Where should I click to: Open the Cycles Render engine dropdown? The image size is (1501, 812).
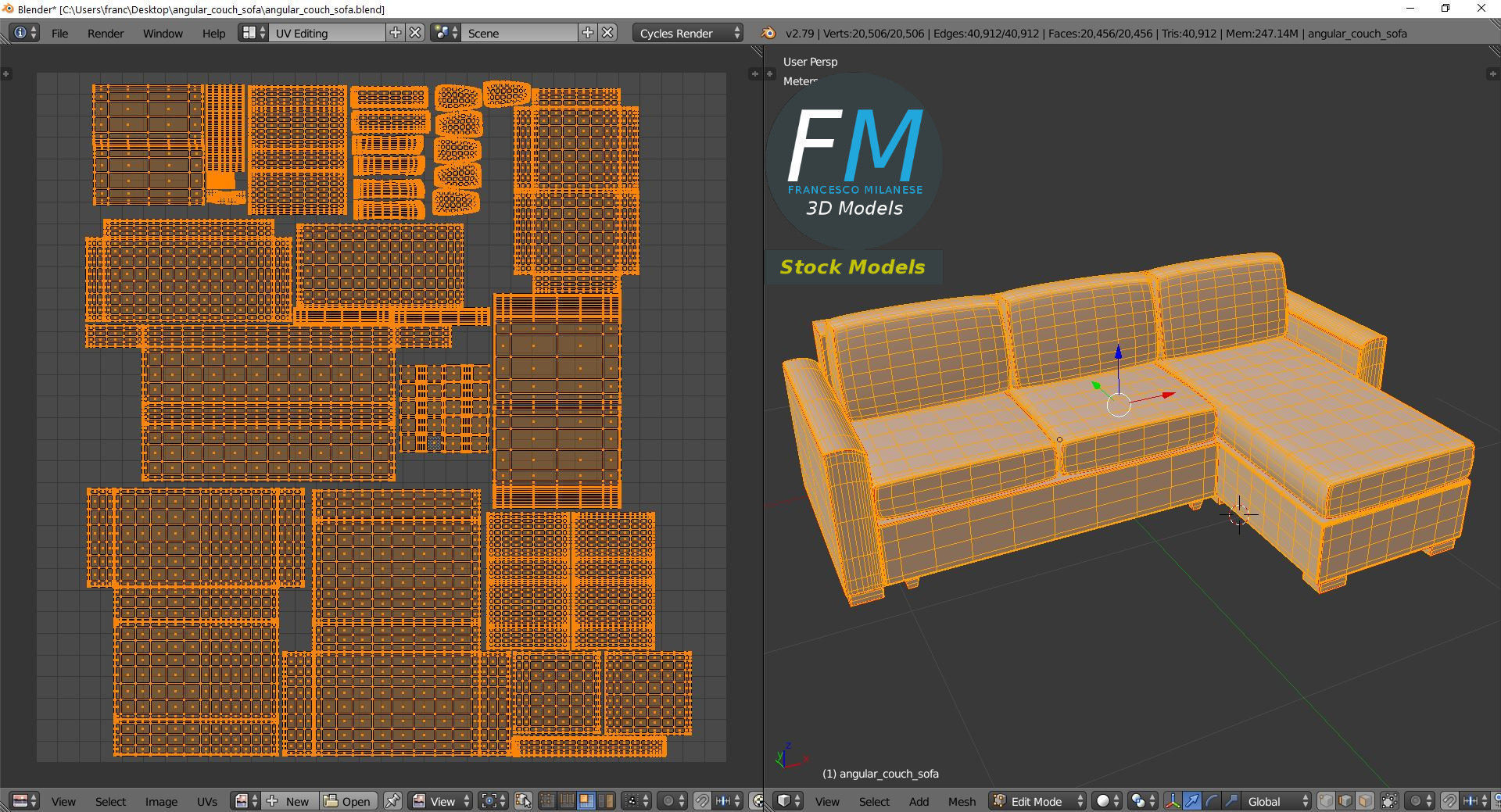coord(688,33)
